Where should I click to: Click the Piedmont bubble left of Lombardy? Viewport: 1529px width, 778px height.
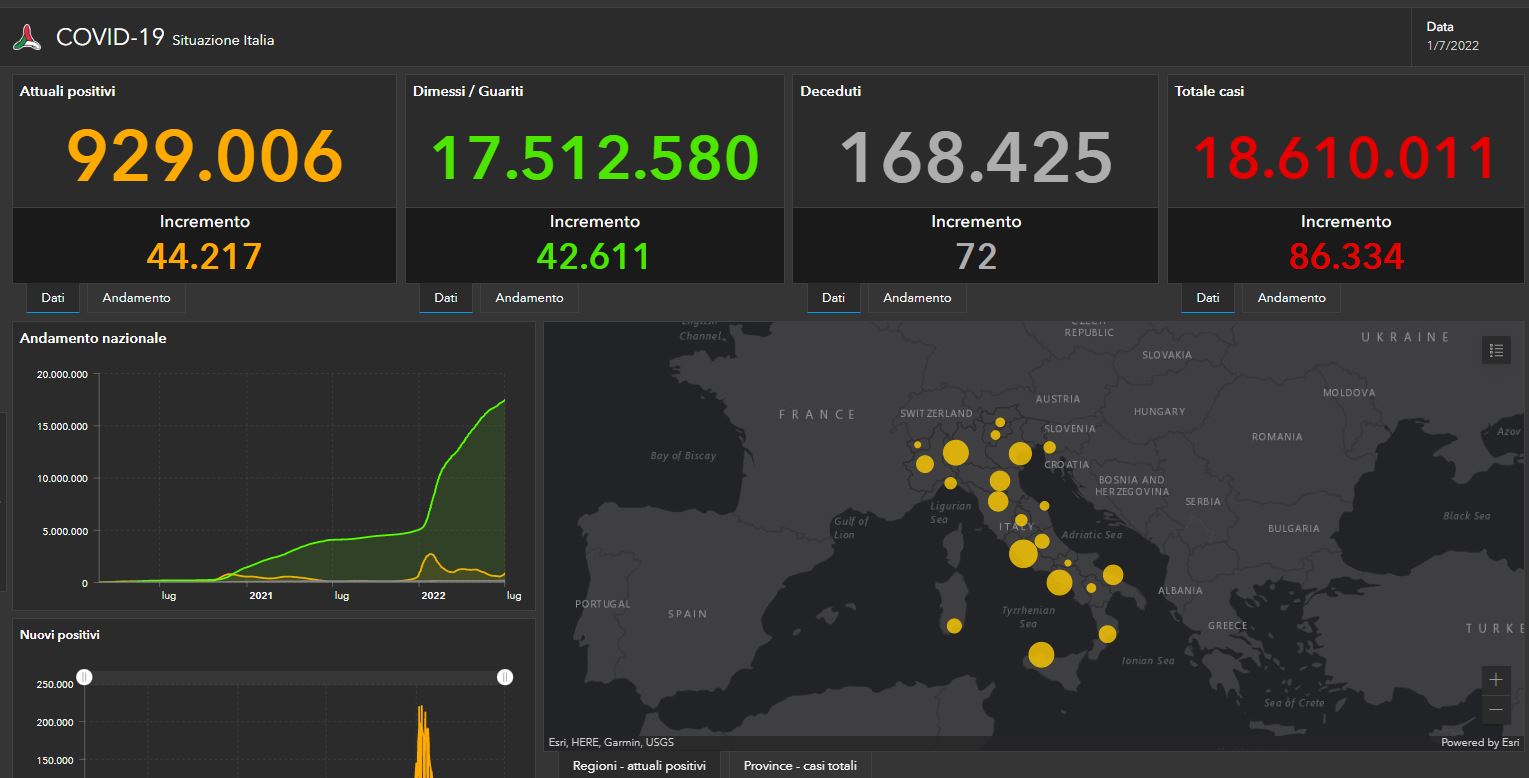click(x=925, y=464)
